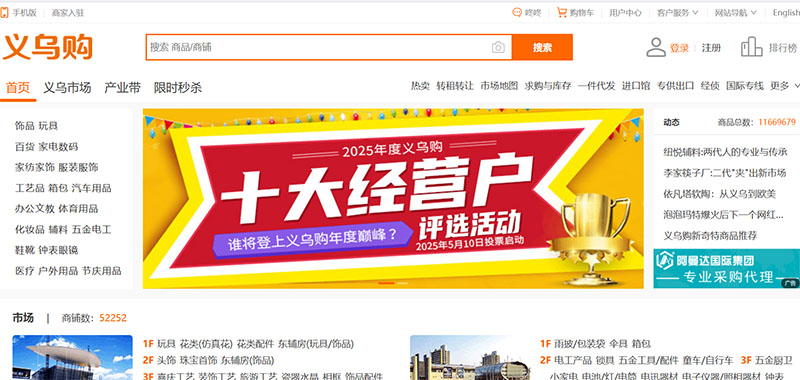
Task: Open the mobile version phone icon
Action: coord(5,12)
